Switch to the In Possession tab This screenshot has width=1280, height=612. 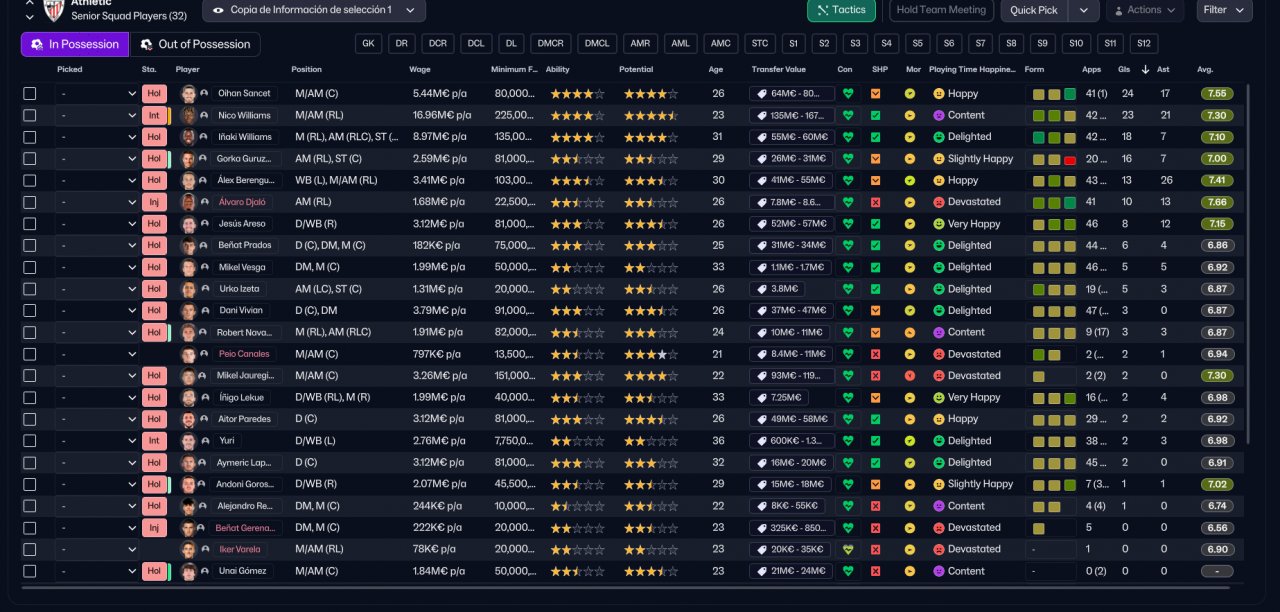75,44
